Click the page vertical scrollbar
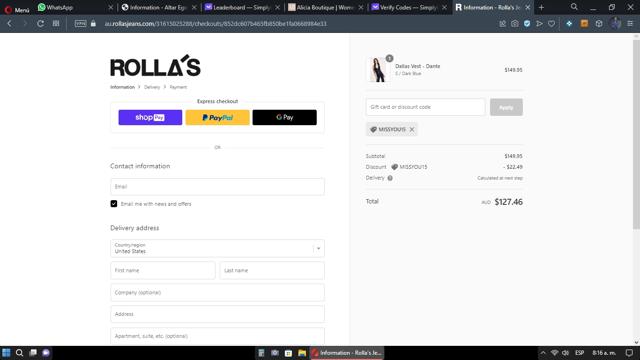The image size is (640, 360). tap(636, 135)
